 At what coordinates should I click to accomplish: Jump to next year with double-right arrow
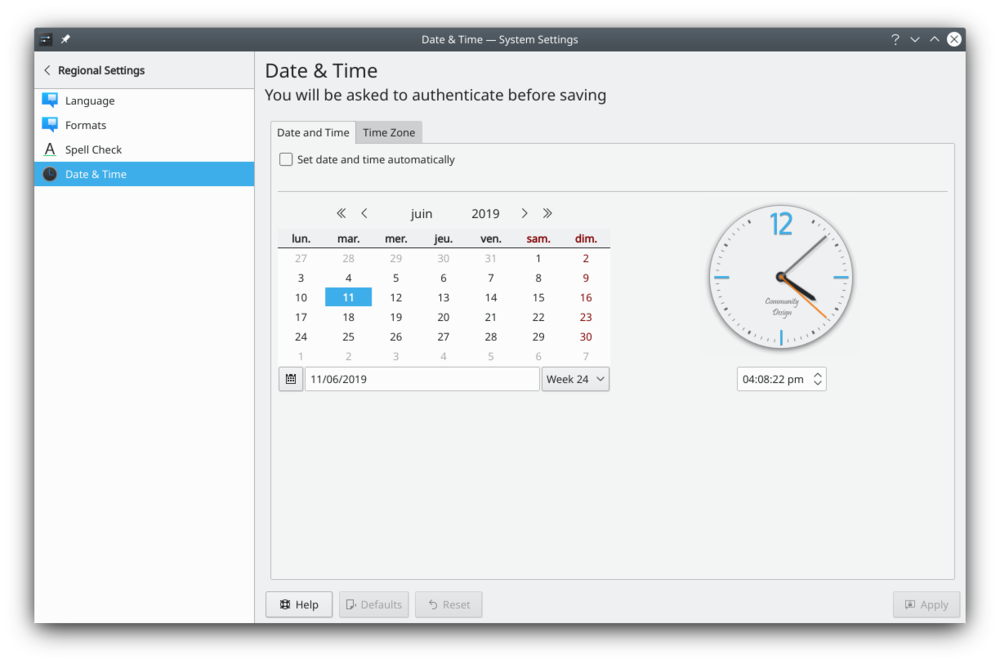click(547, 213)
